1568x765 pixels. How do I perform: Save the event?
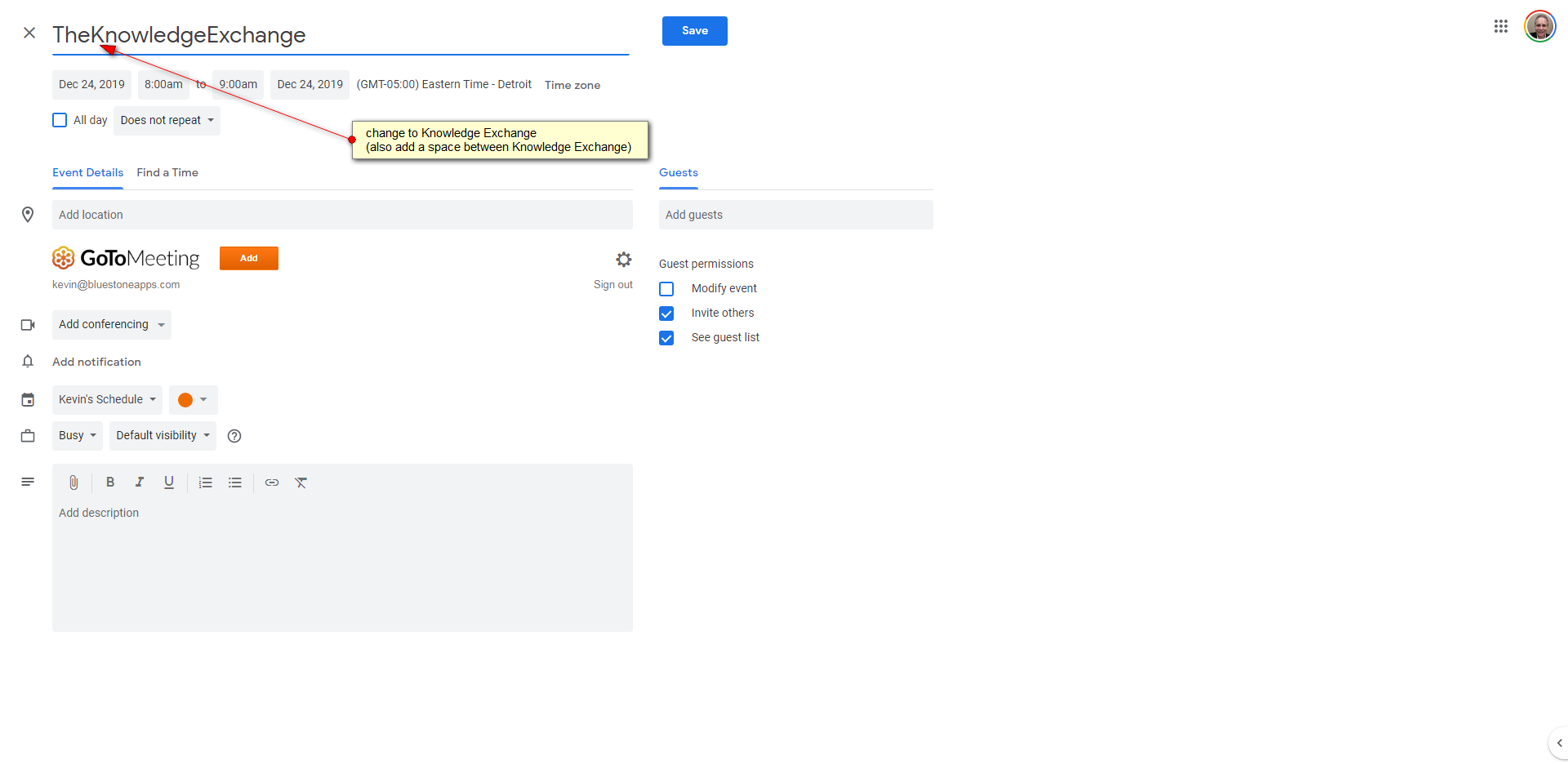tap(694, 31)
